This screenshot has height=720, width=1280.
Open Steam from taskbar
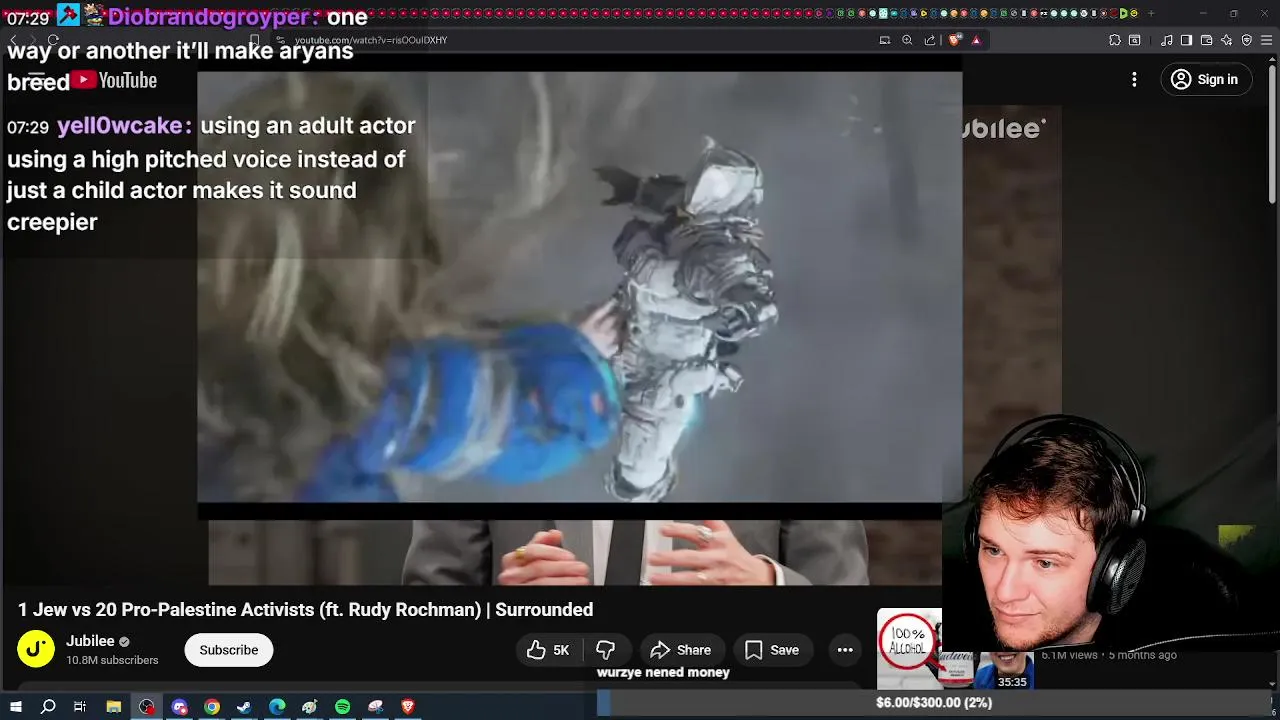tap(244, 707)
